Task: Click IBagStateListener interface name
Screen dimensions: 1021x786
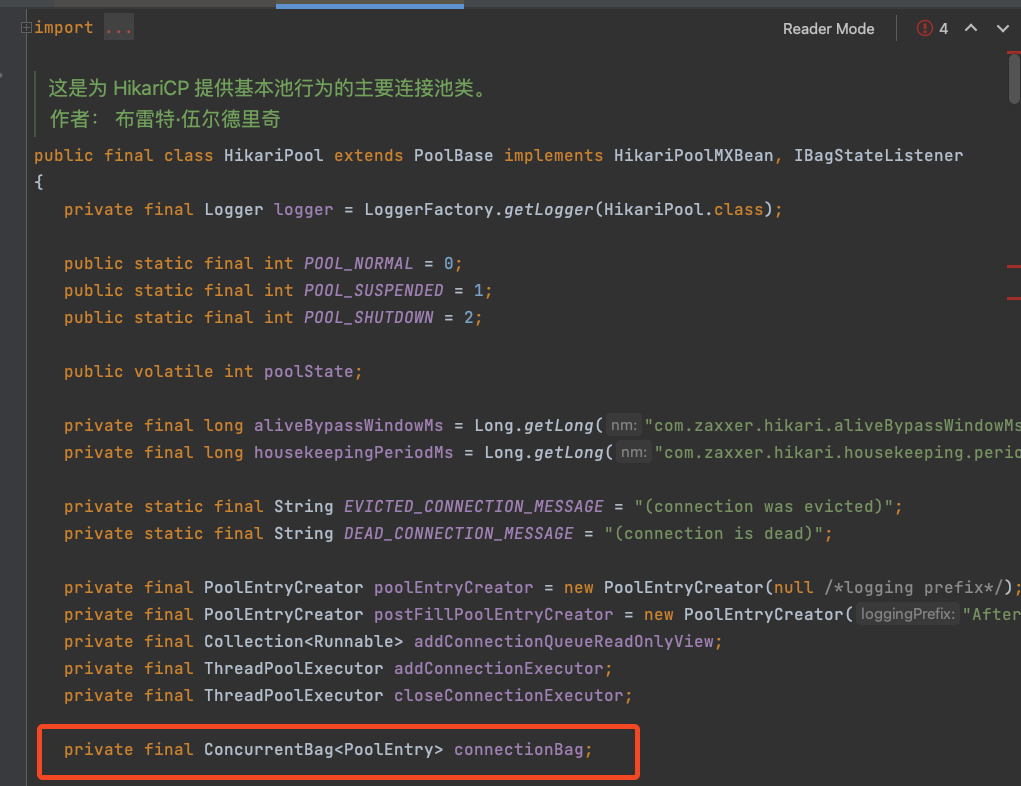Action: coord(878,156)
